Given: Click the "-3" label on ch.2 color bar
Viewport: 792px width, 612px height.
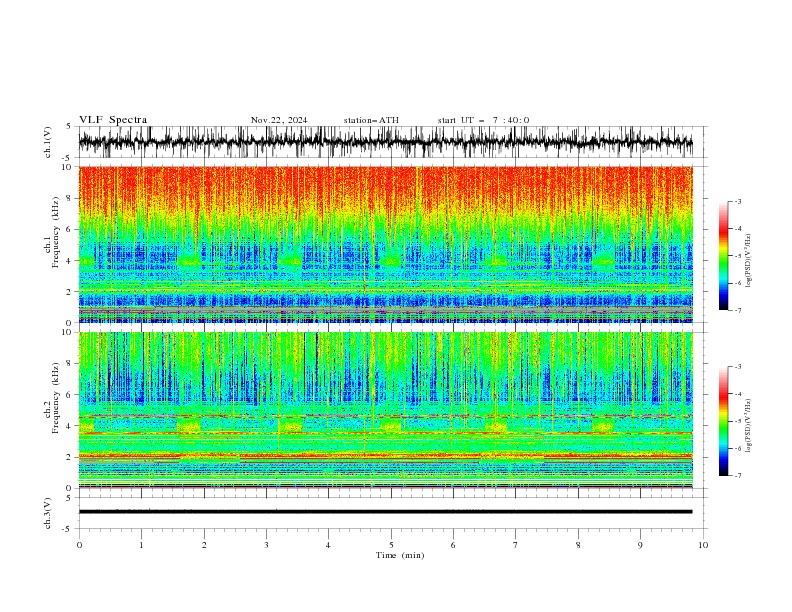Looking at the screenshot, I should pos(738,367).
